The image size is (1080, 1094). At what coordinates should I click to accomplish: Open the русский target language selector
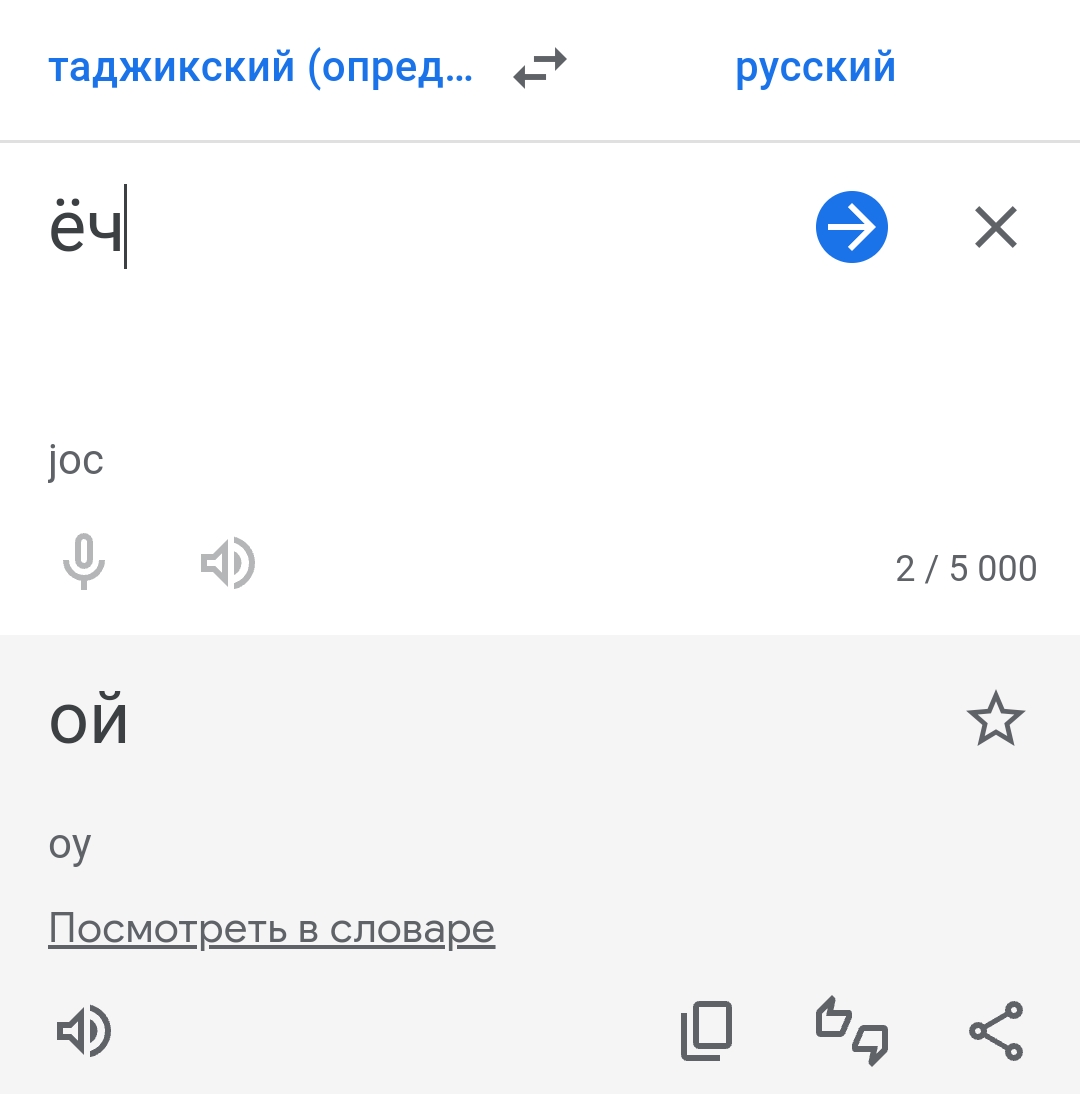(815, 68)
